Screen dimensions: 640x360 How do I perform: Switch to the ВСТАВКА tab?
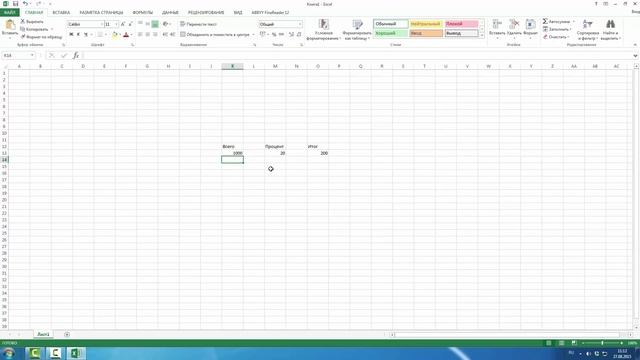coord(61,13)
